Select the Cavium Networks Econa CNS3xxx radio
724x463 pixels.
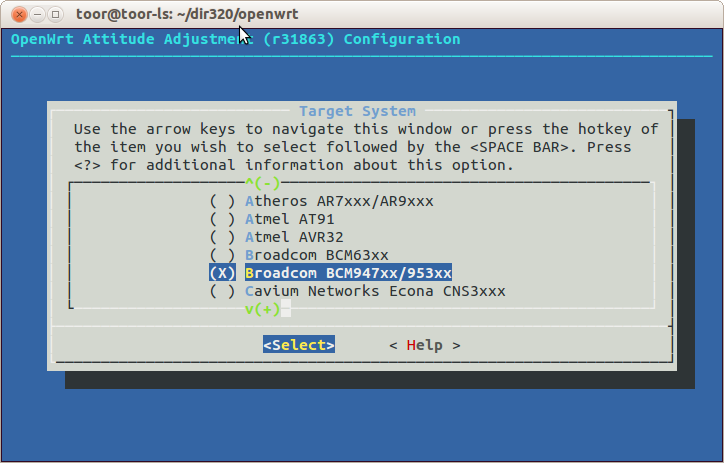222,291
